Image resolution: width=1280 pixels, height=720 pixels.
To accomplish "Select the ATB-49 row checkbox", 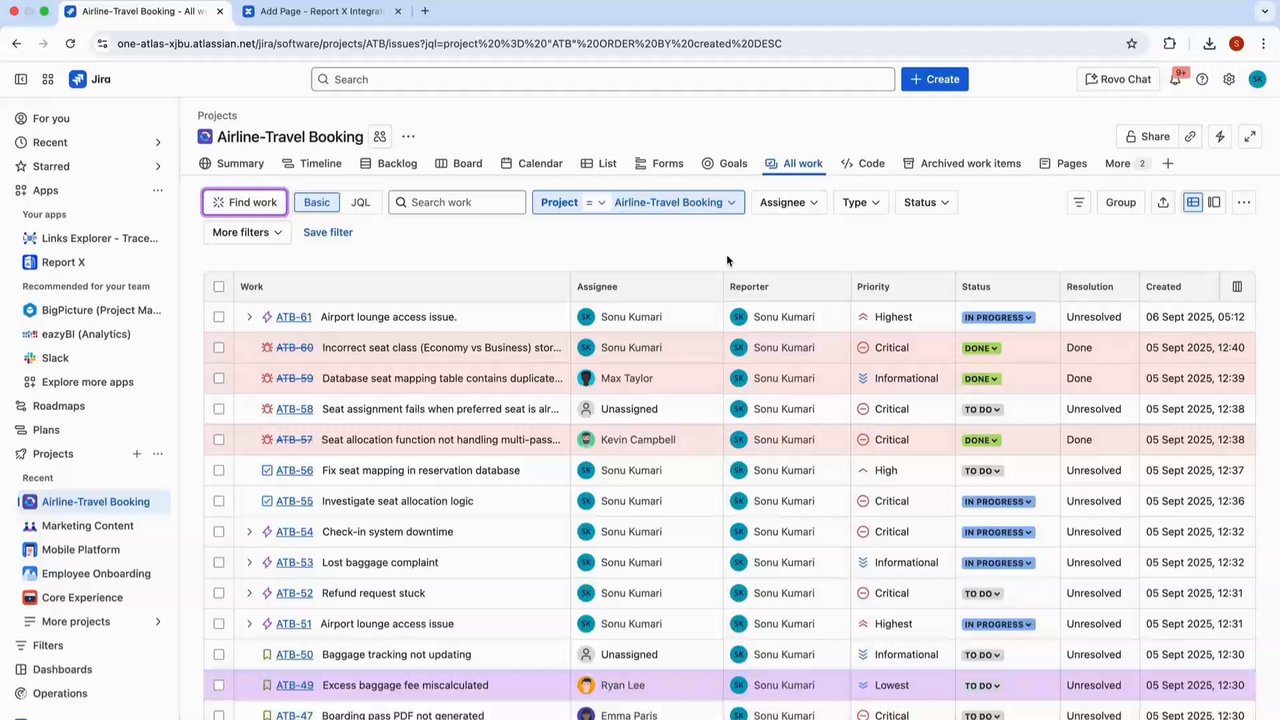I will point(219,686).
